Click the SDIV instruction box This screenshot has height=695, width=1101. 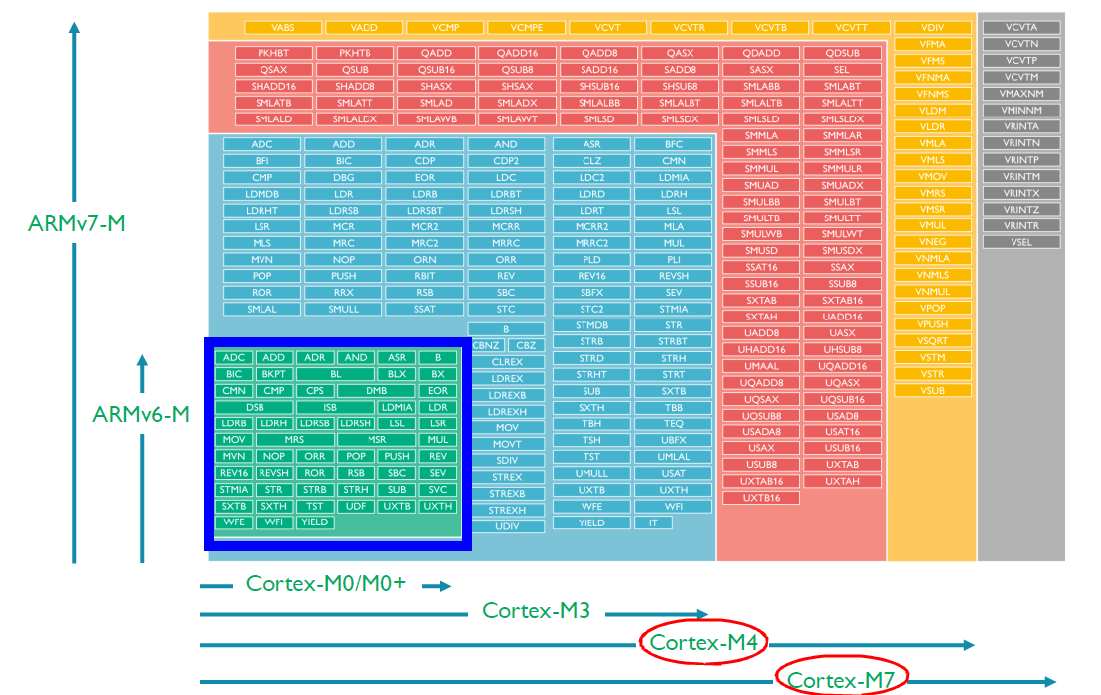tap(507, 461)
